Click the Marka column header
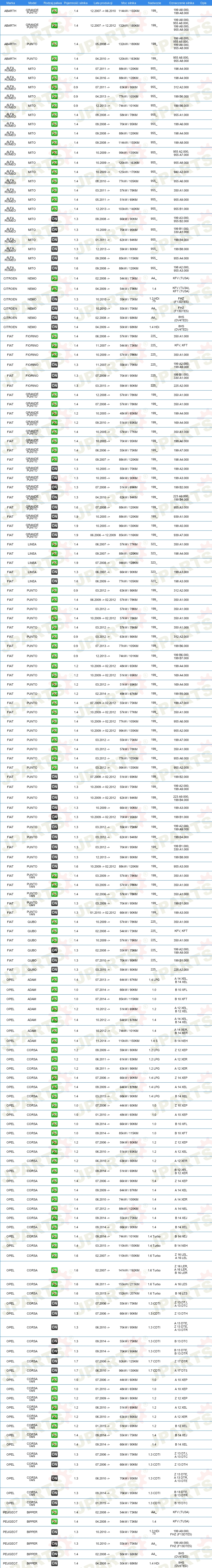212x1568 pixels. coord(10,2)
